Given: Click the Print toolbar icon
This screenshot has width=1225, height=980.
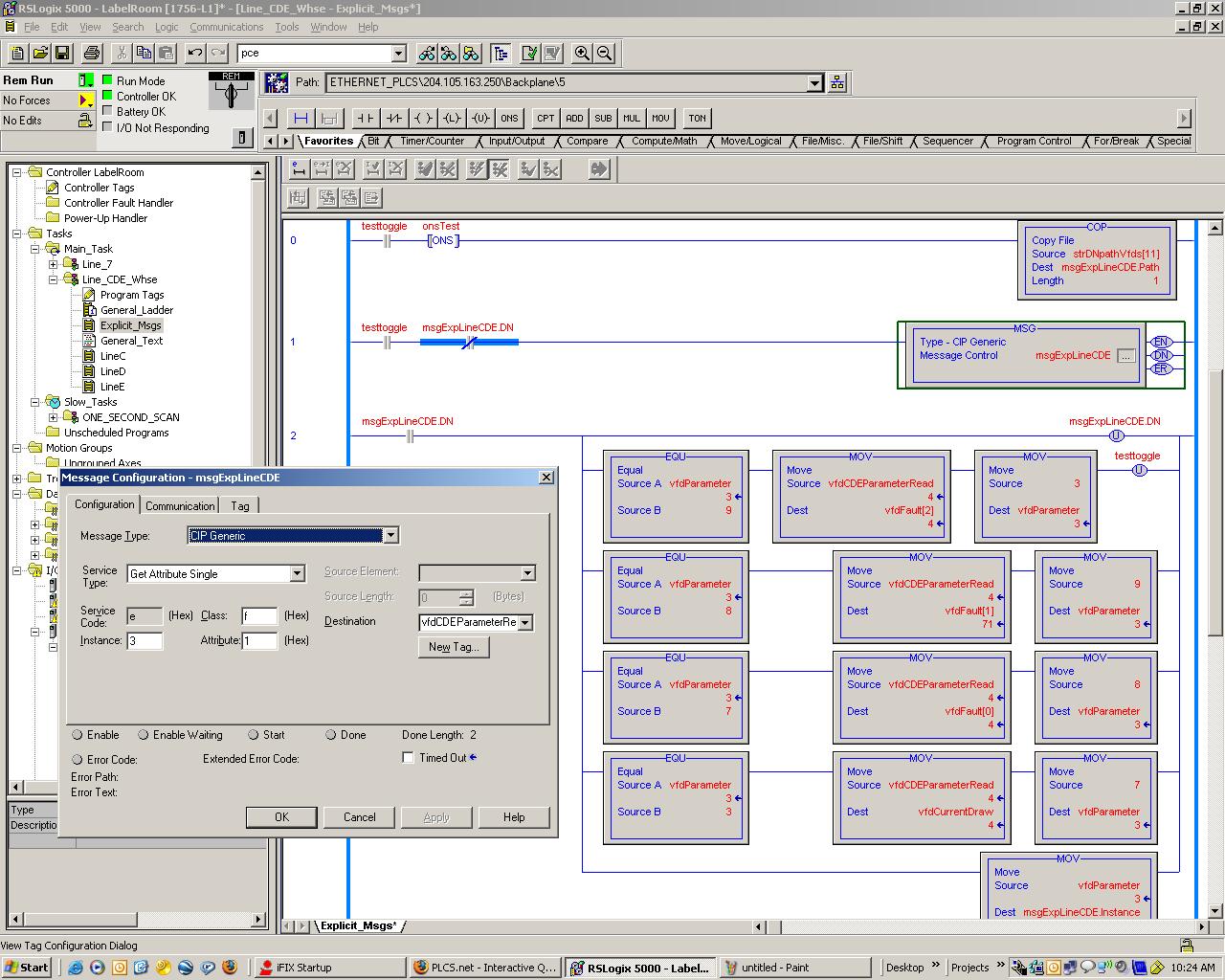Looking at the screenshot, I should pyautogui.click(x=91, y=53).
